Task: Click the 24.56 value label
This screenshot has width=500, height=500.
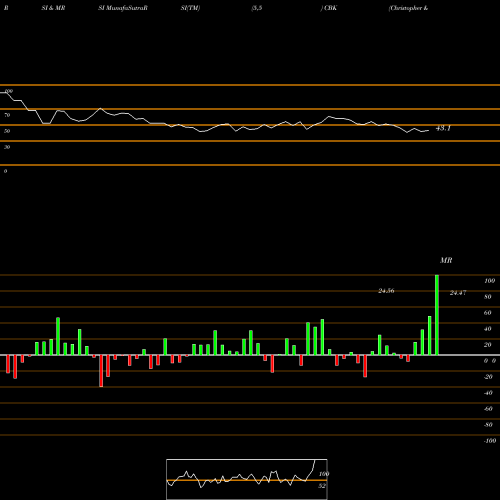Action: [x=386, y=291]
